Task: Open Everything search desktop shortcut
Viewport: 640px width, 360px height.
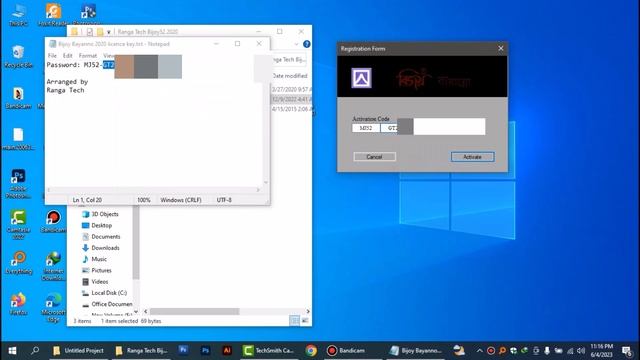Action: click(x=18, y=263)
